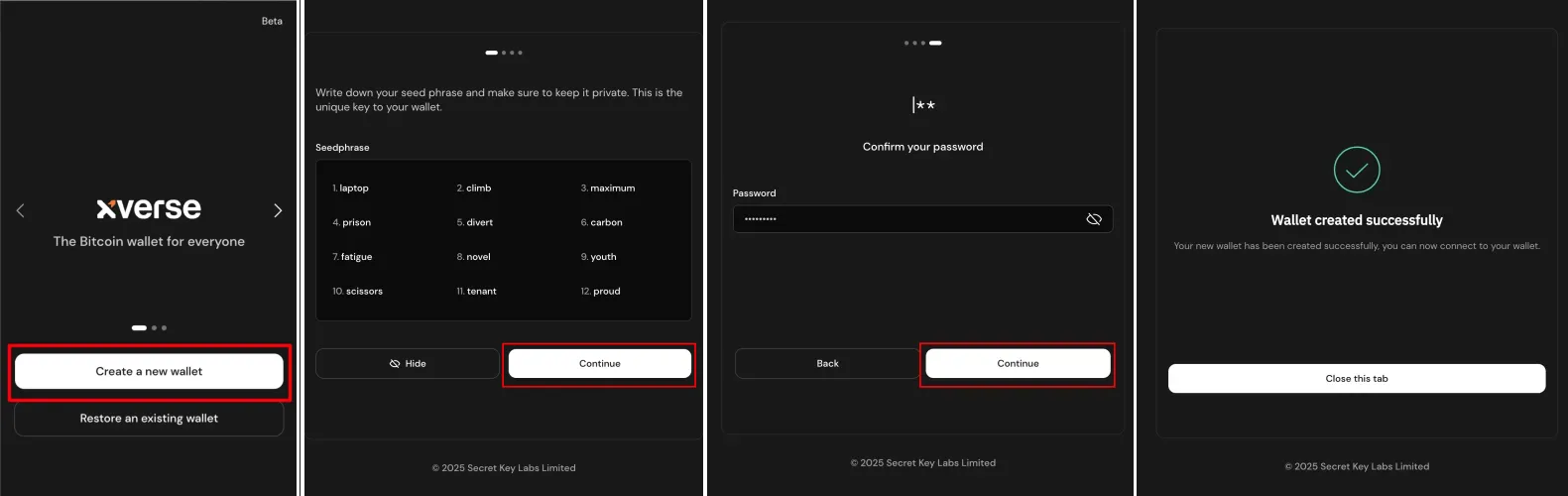Hide the seed phrase
This screenshot has width=1568, height=496.
[x=407, y=364]
